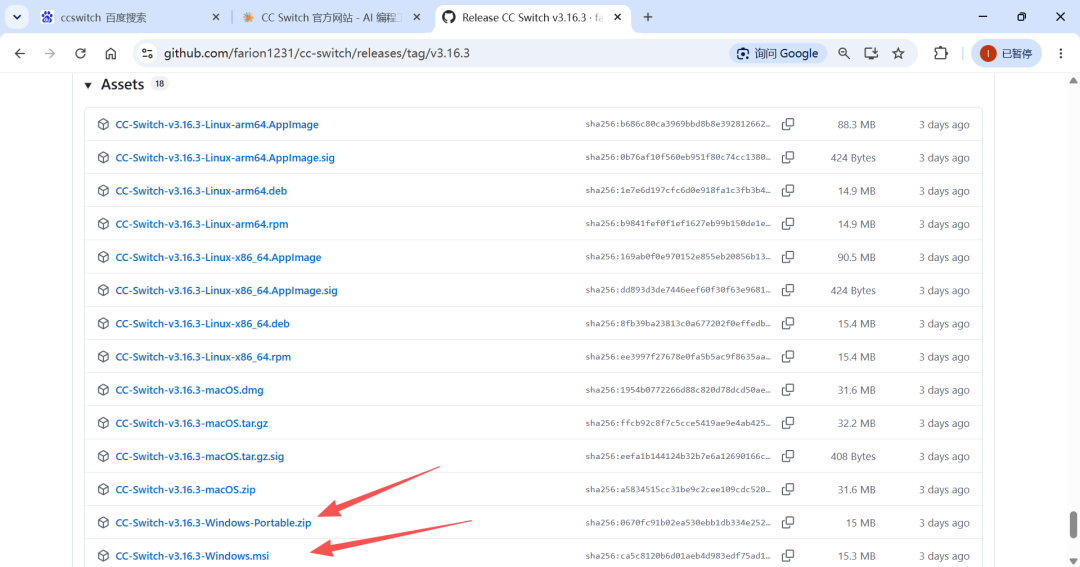This screenshot has height=567, width=1080.
Task: Download CC-Switch-v3.16.3-macOS.zip
Action: click(185, 489)
